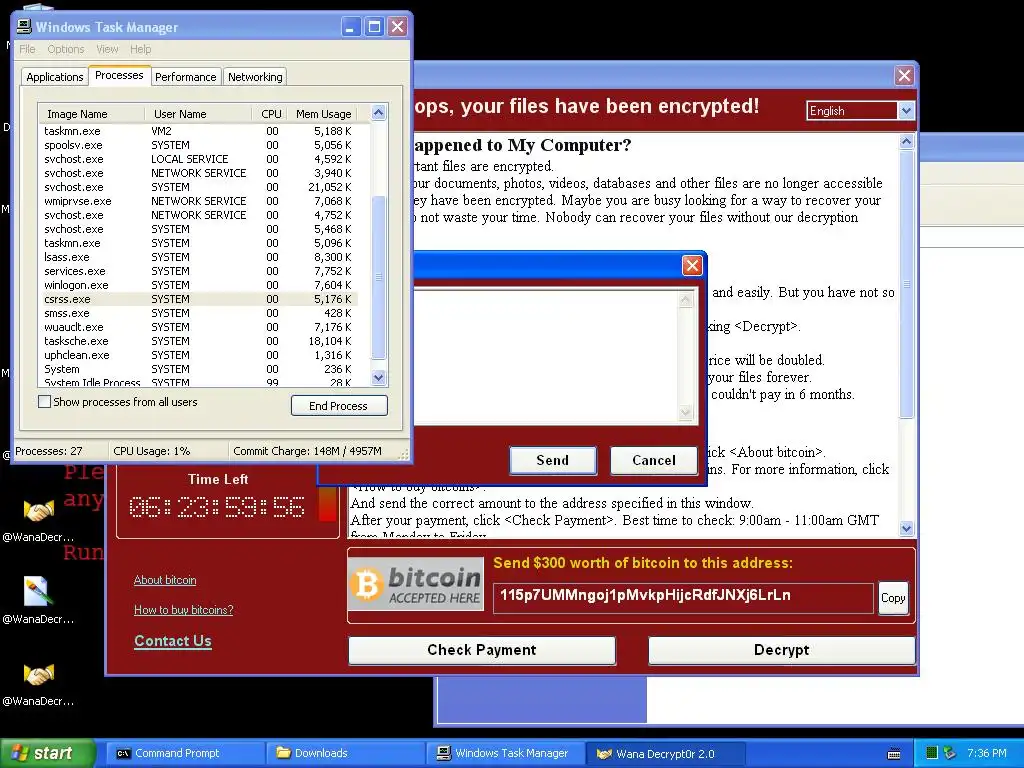
Task: Click the bitcoin accepted here logo
Action: tap(416, 584)
